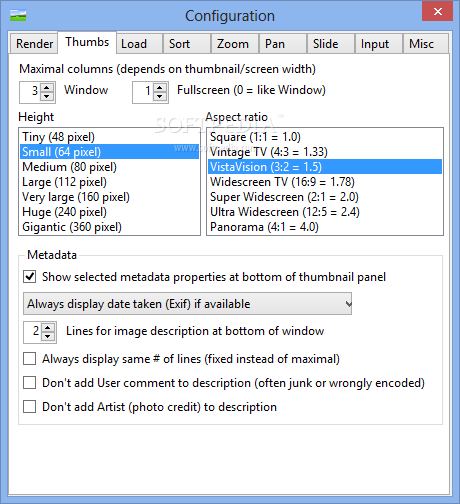Screen dimensions: 460x504
Task: Select Ultra Widescreen (12:5) aspect ratio
Action: (x=325, y=212)
